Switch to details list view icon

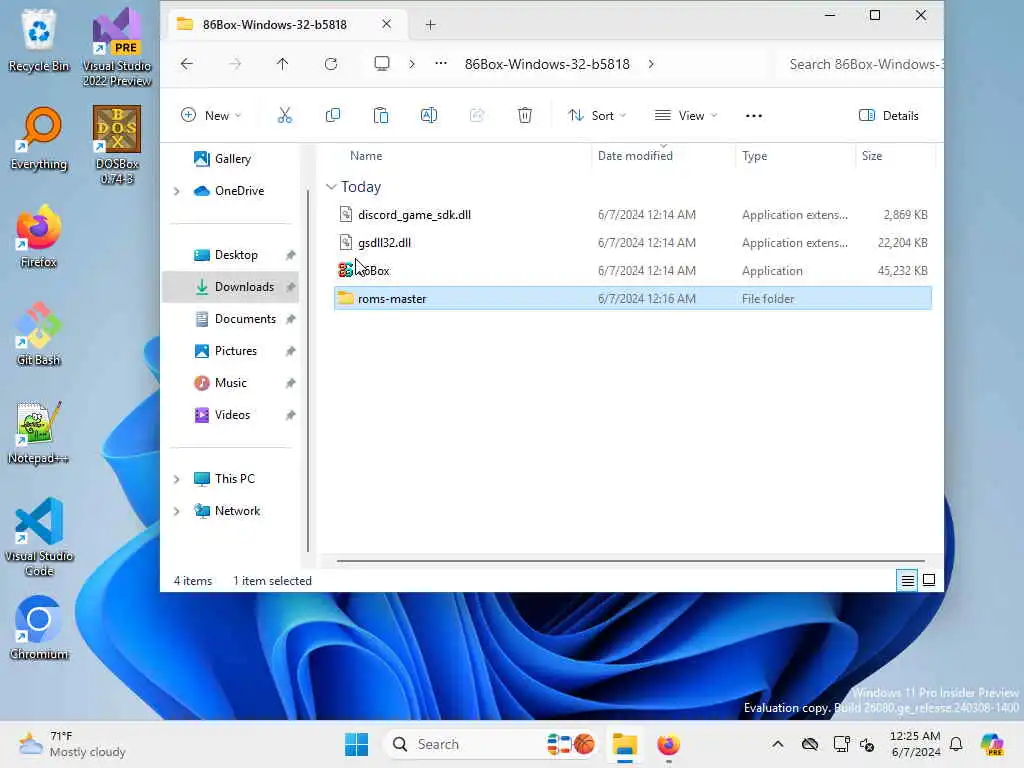point(908,581)
